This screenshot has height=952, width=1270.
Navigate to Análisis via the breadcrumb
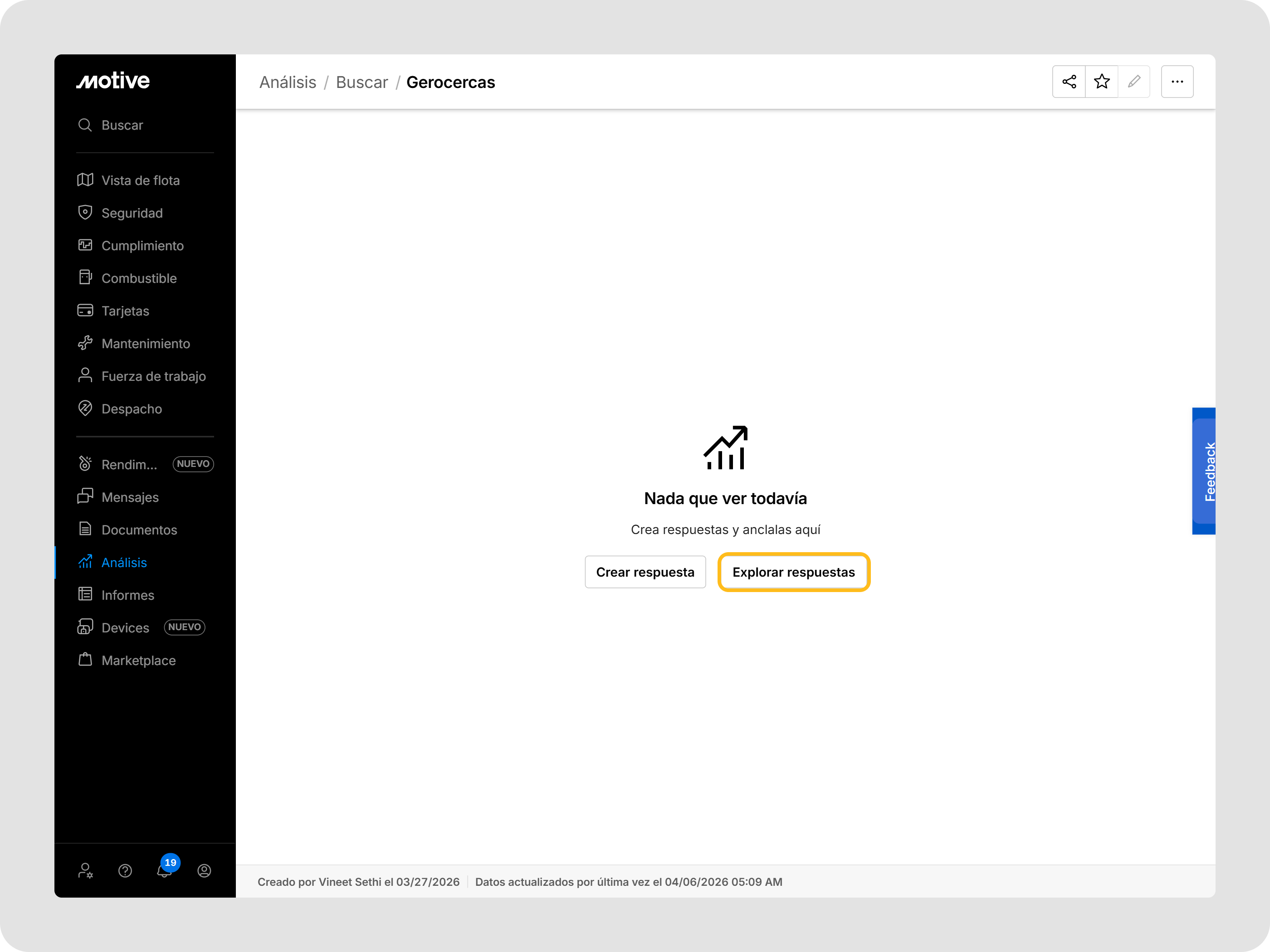tap(288, 82)
